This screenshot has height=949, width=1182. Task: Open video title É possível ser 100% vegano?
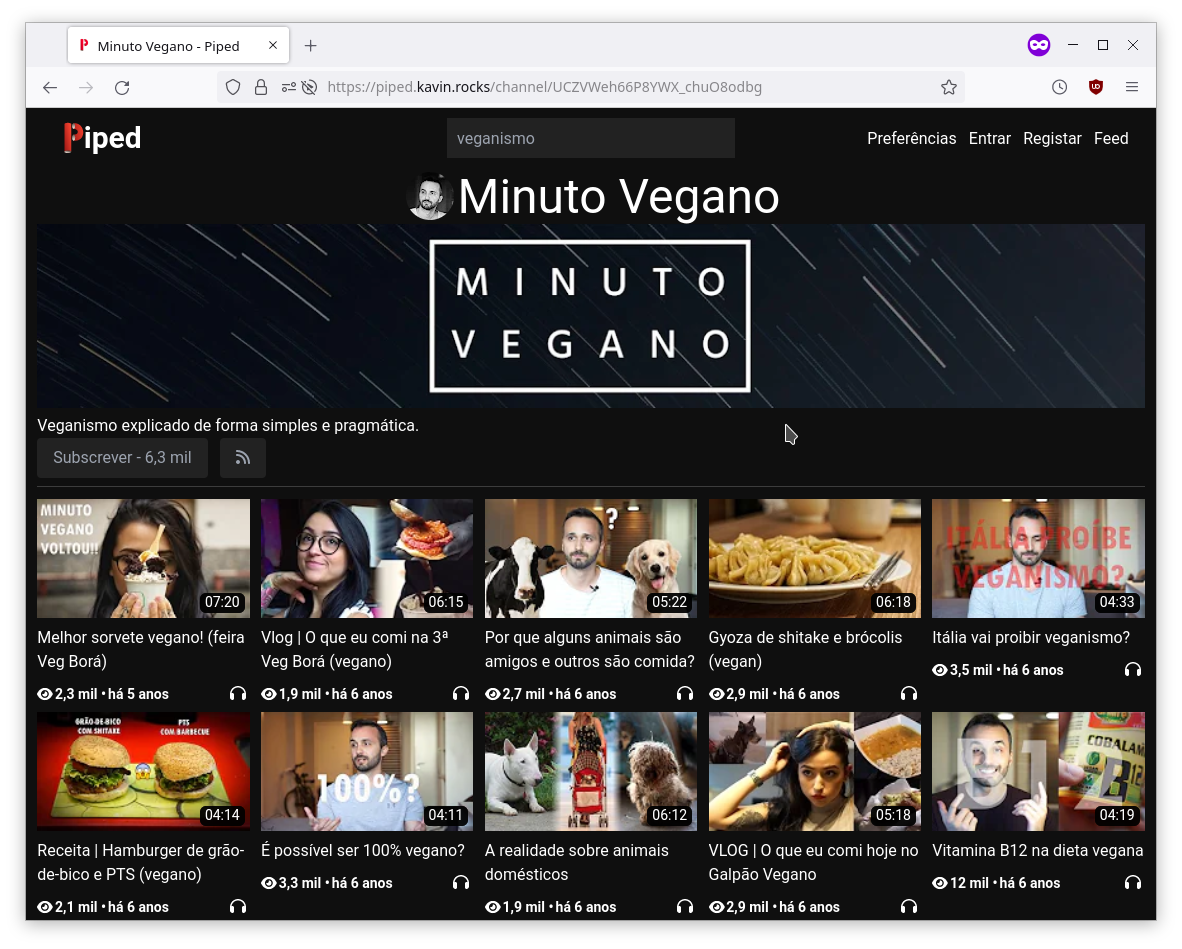(x=363, y=851)
